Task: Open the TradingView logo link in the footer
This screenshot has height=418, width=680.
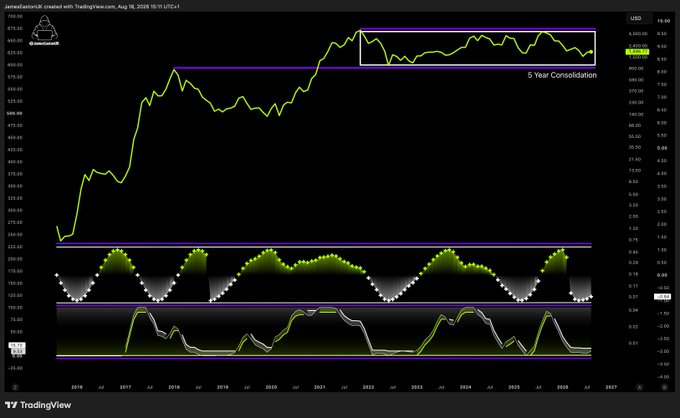Action: point(38,405)
